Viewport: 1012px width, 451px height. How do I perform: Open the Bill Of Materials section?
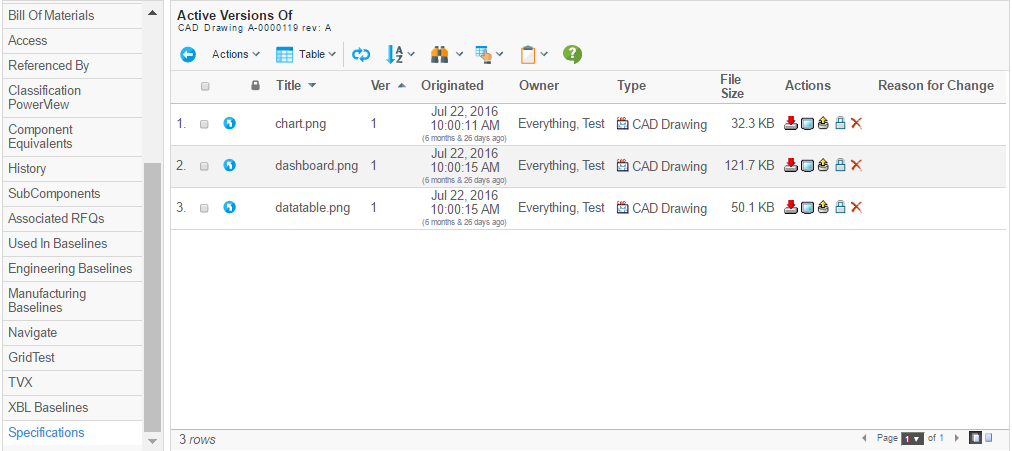[x=51, y=16]
